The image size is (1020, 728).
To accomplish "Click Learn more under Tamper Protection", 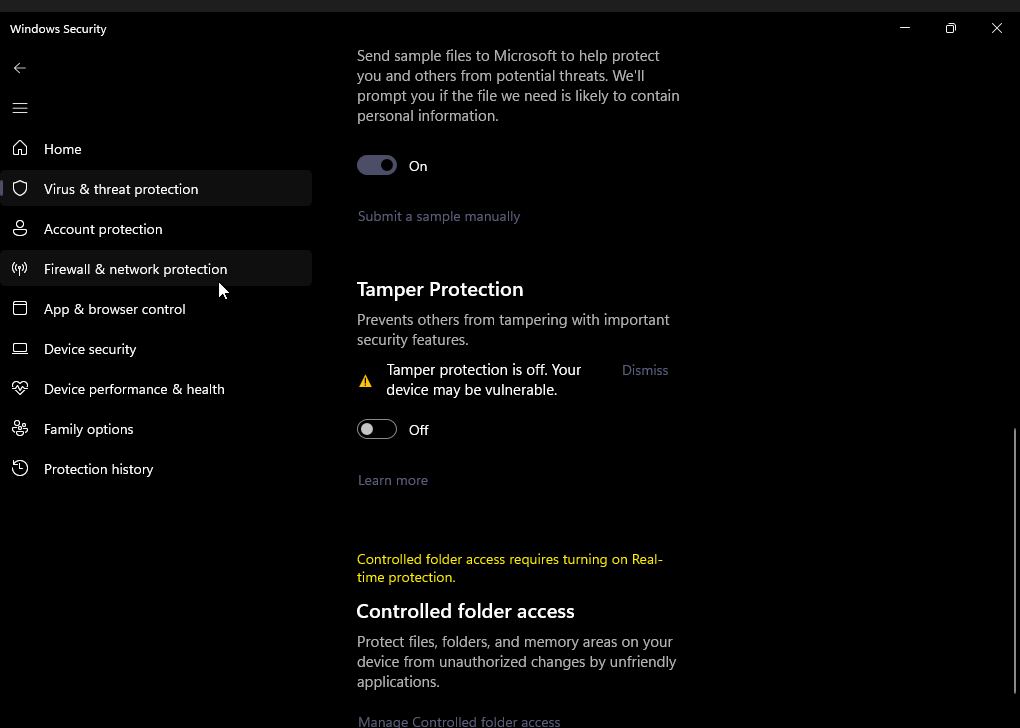I will 393,480.
